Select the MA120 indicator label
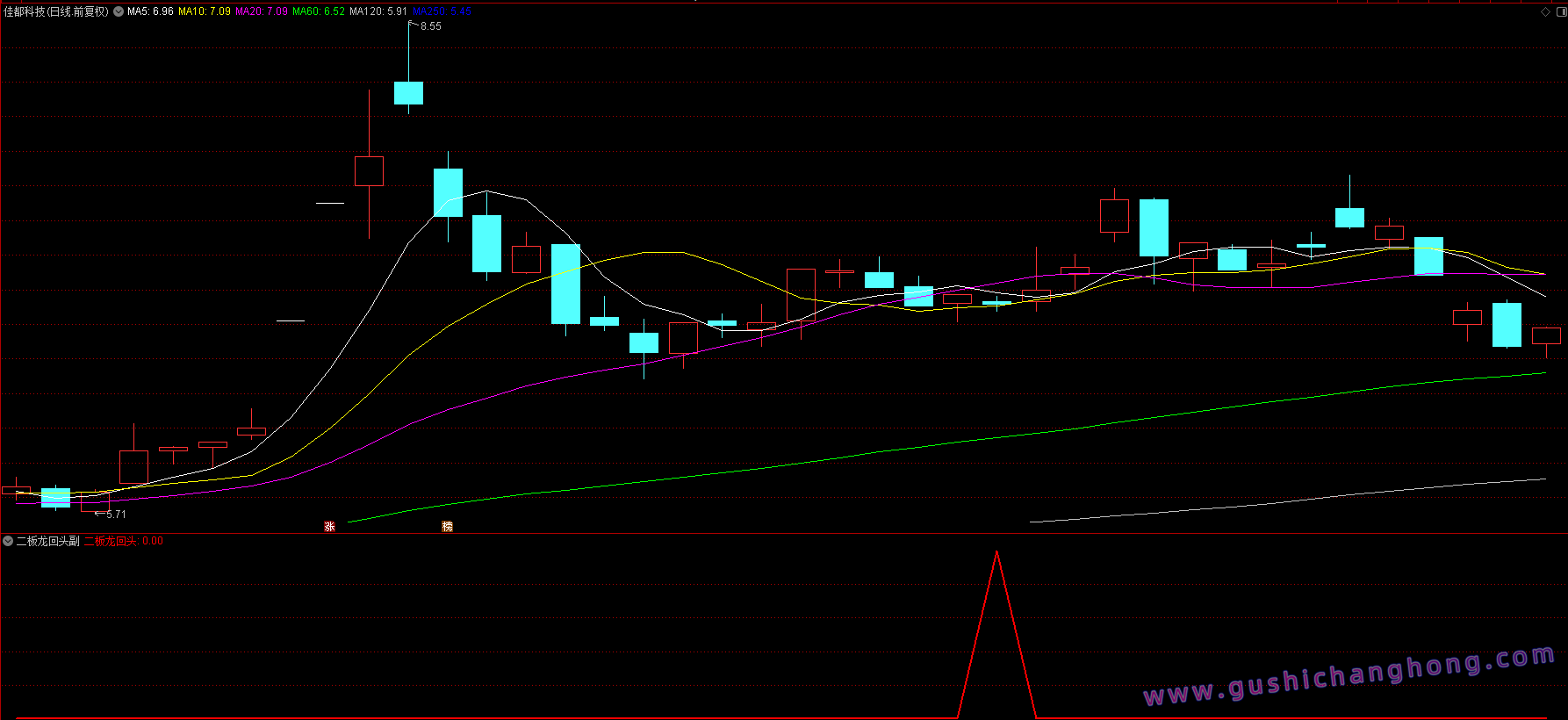 point(378,11)
